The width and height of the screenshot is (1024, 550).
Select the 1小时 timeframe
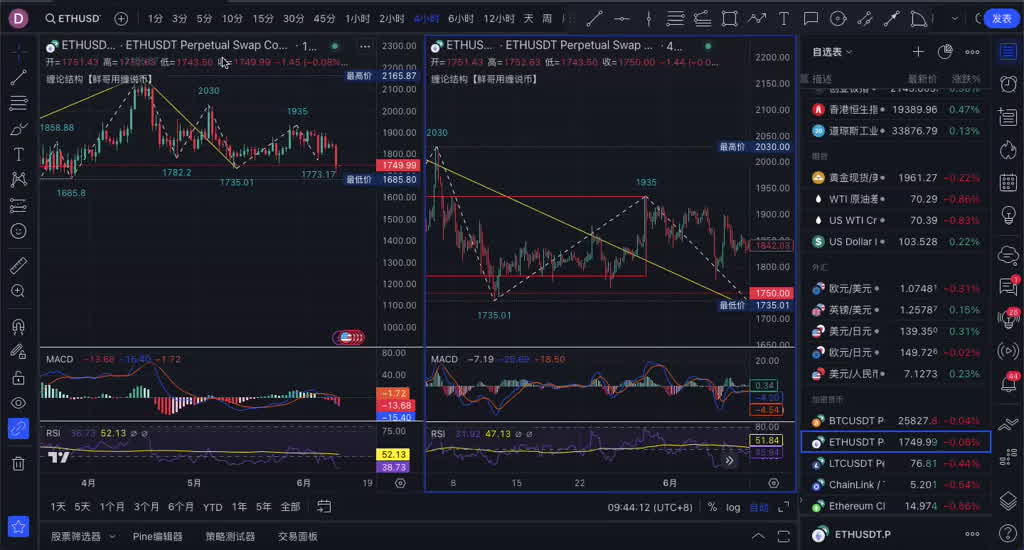(359, 18)
